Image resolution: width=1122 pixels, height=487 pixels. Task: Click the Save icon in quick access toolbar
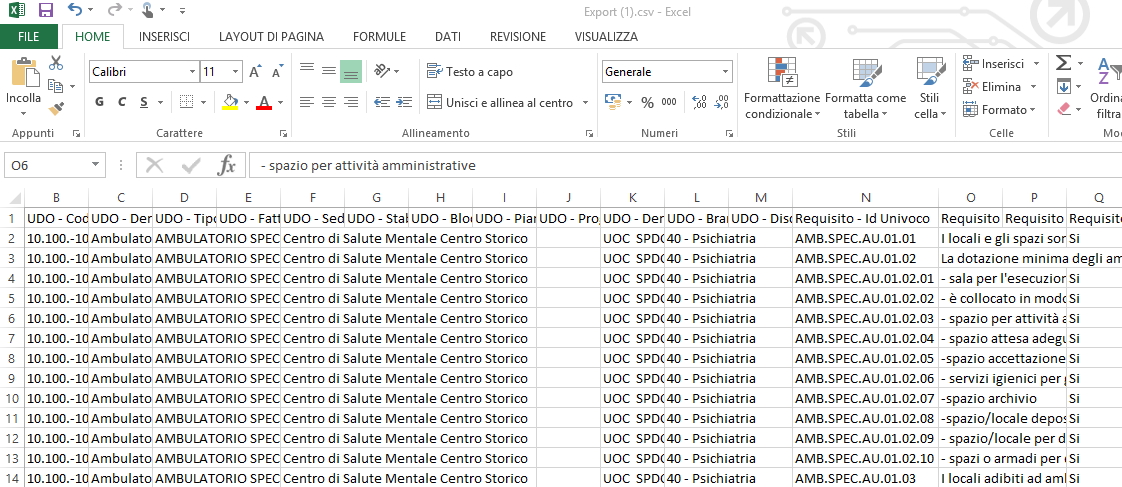(45, 10)
